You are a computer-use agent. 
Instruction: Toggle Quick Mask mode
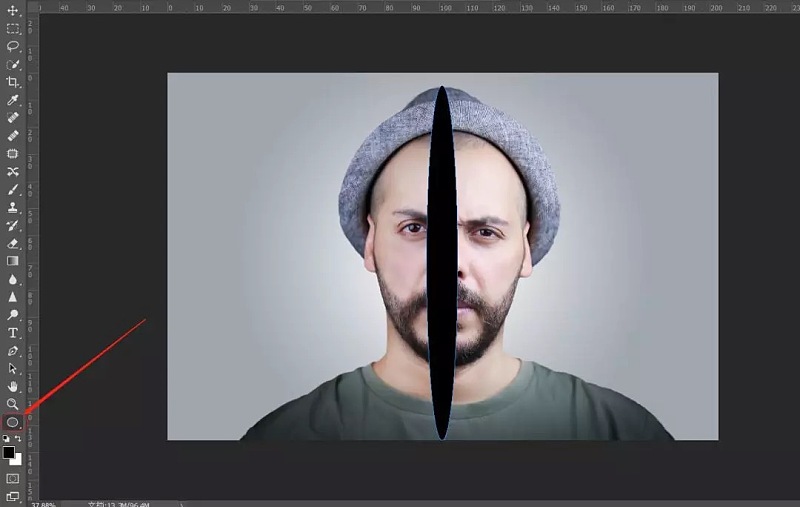[12, 478]
